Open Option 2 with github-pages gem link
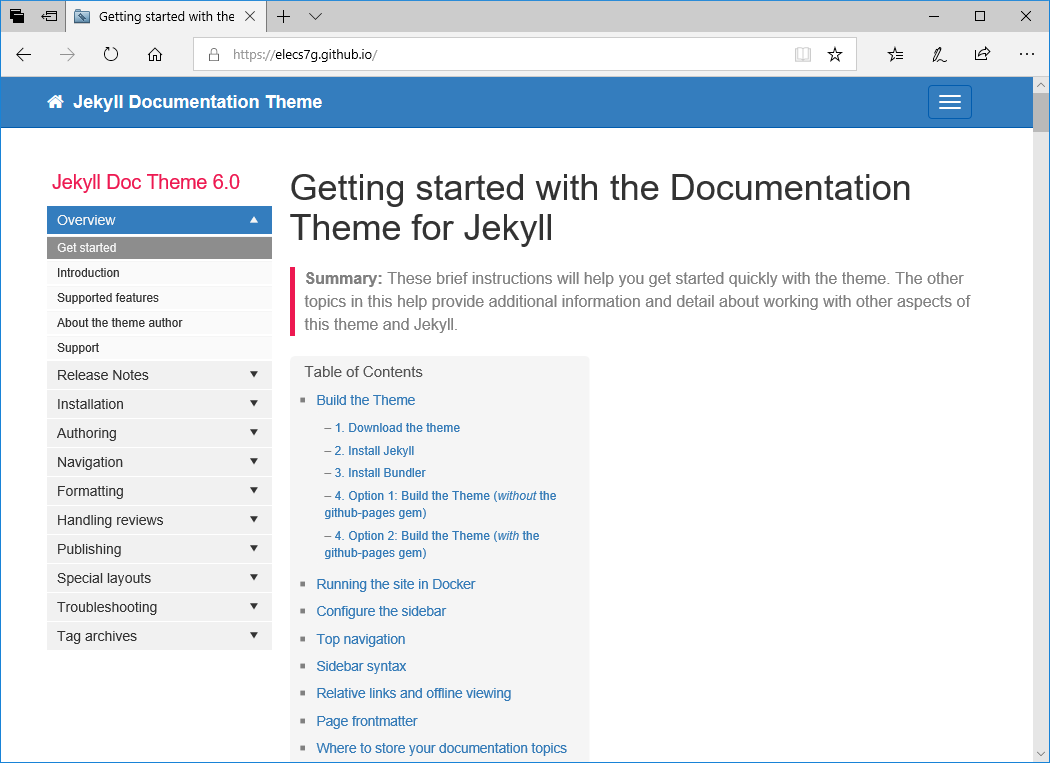This screenshot has height=763, width=1050. tap(432, 545)
